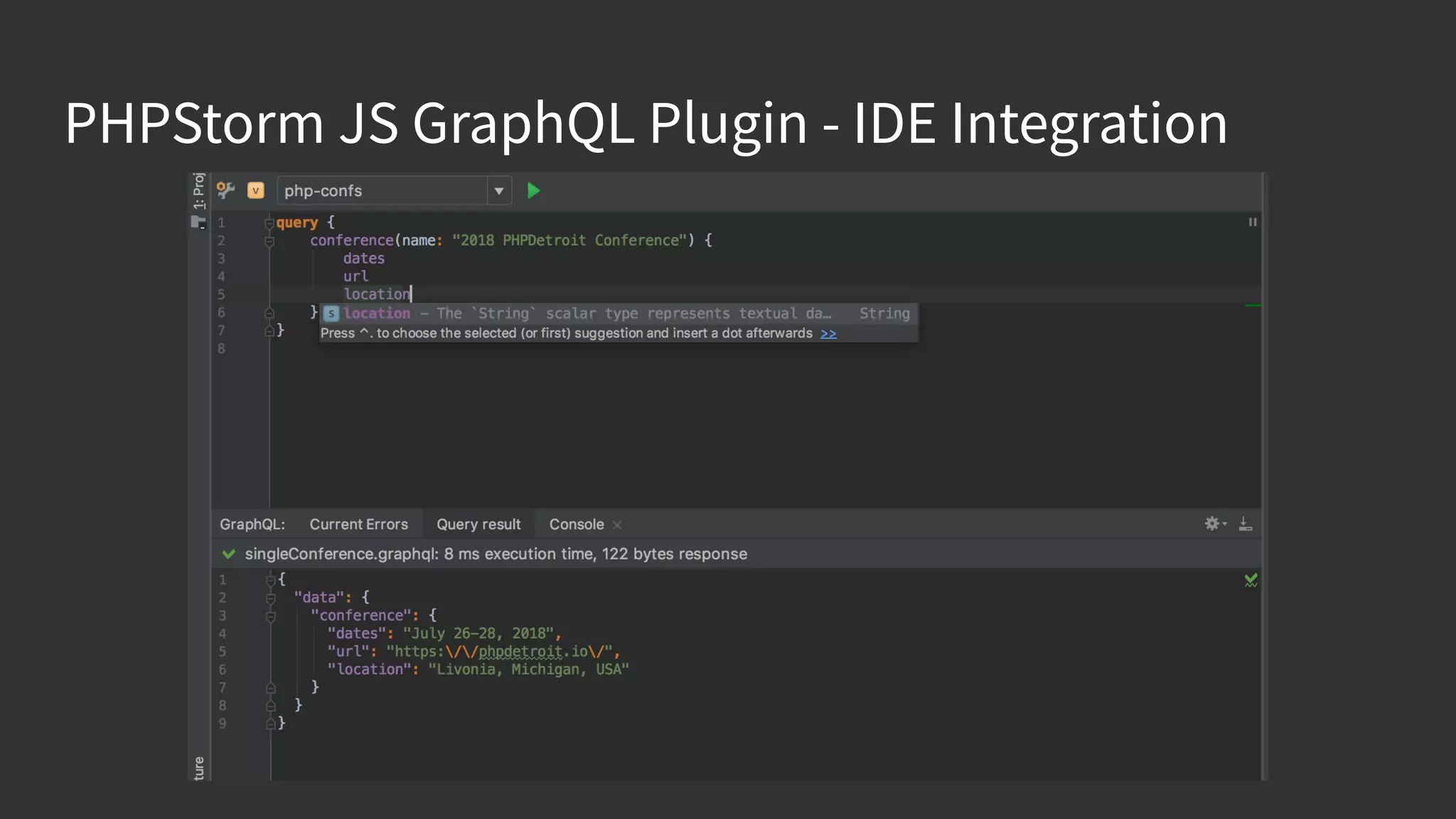1456x819 pixels.
Task: Click the pause icon in query editor corner
Action: [x=1252, y=222]
